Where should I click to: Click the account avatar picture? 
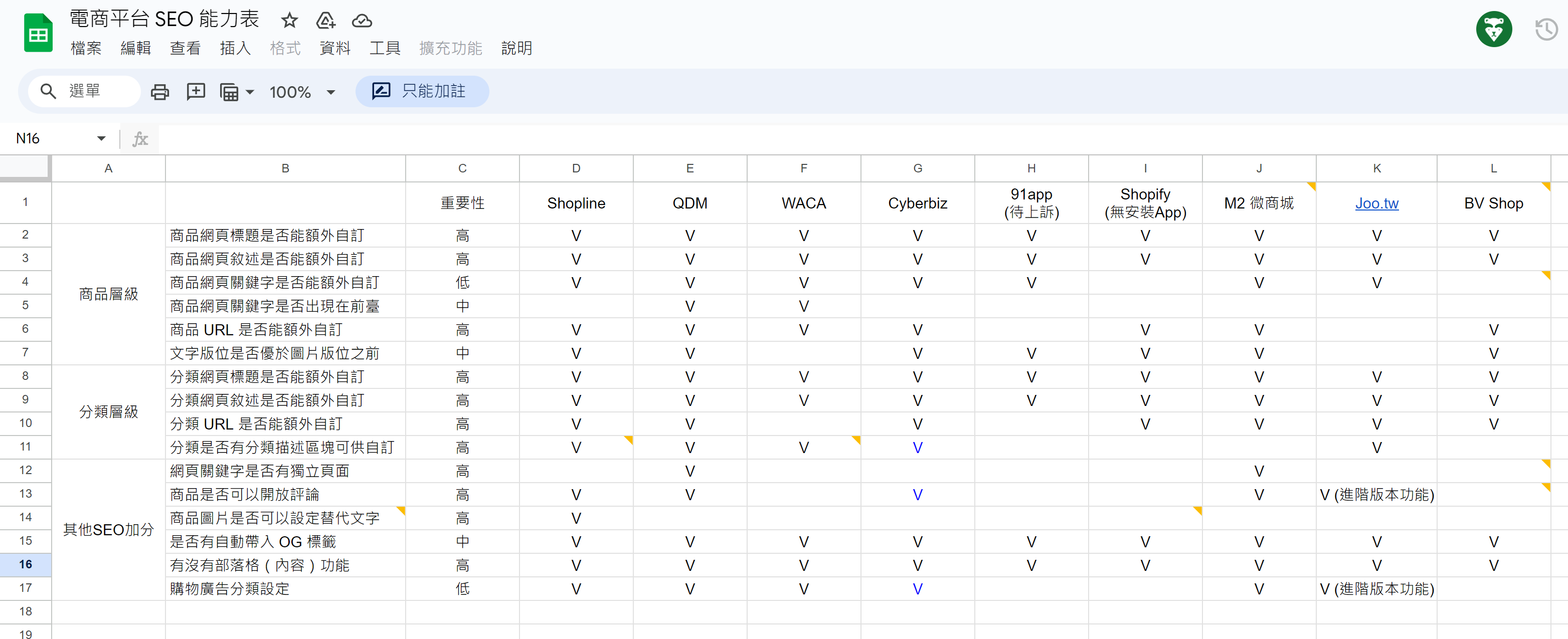pos(1493,29)
